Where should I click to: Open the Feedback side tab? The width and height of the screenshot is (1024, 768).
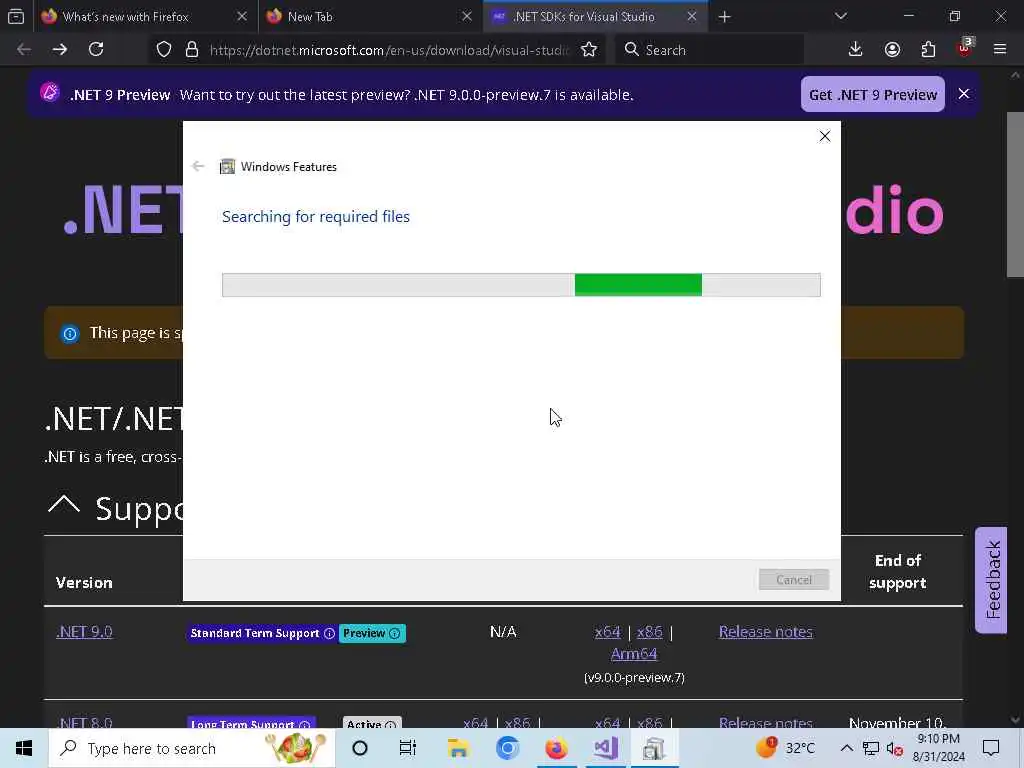pos(991,580)
